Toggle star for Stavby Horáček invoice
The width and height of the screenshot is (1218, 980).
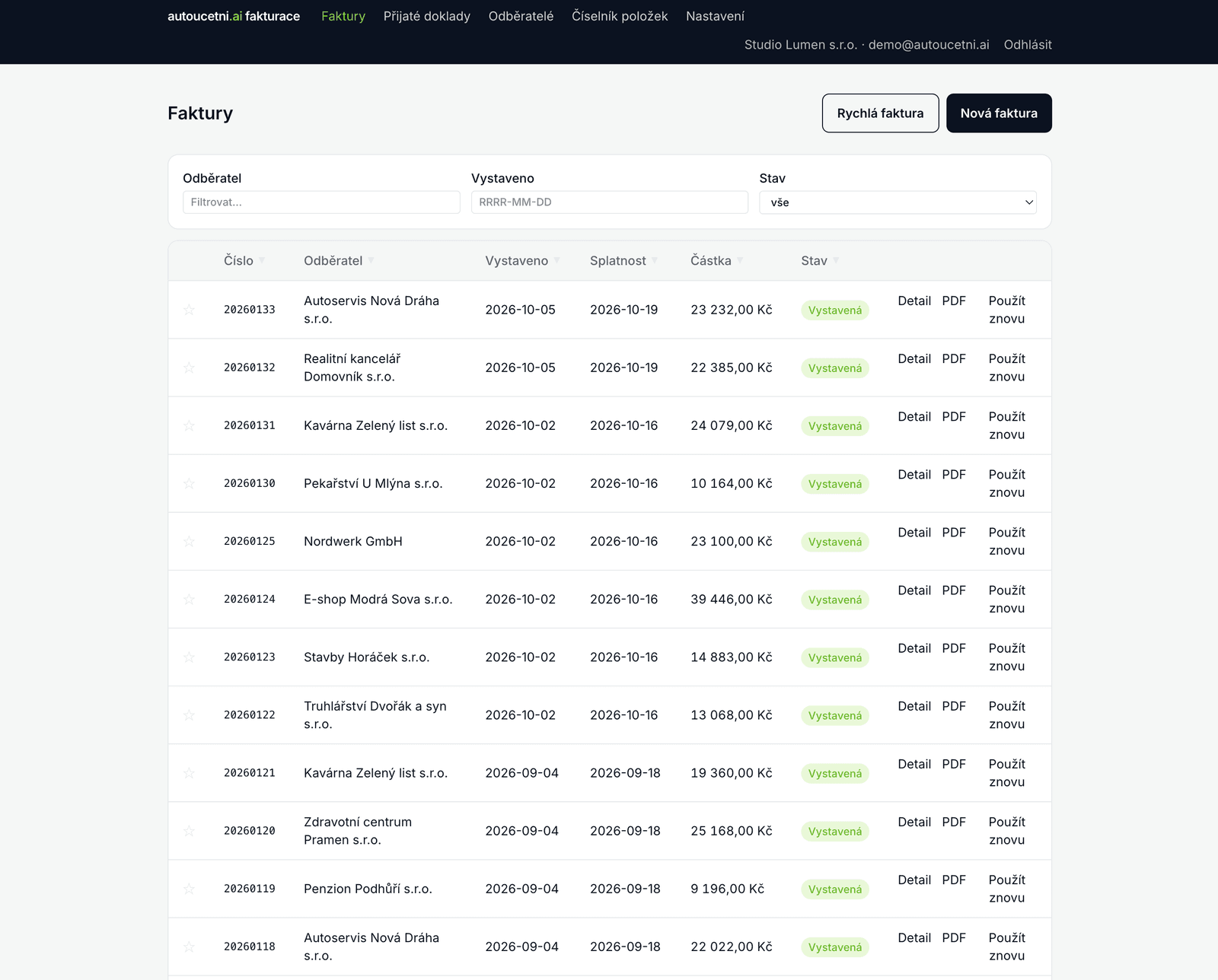pyautogui.click(x=189, y=657)
